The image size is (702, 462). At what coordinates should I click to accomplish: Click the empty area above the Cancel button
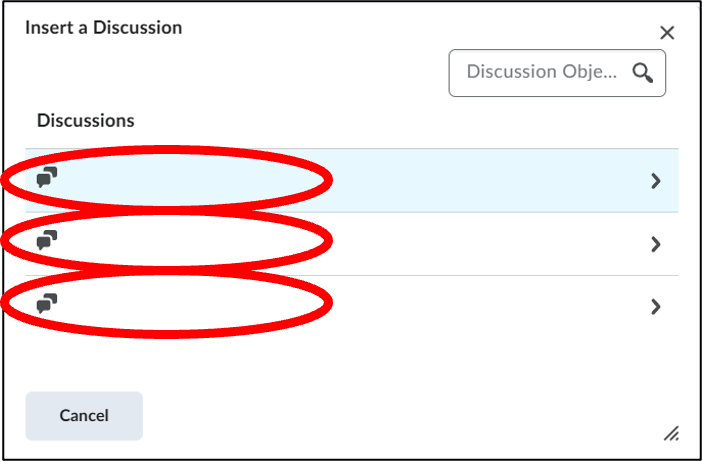click(x=352, y=365)
